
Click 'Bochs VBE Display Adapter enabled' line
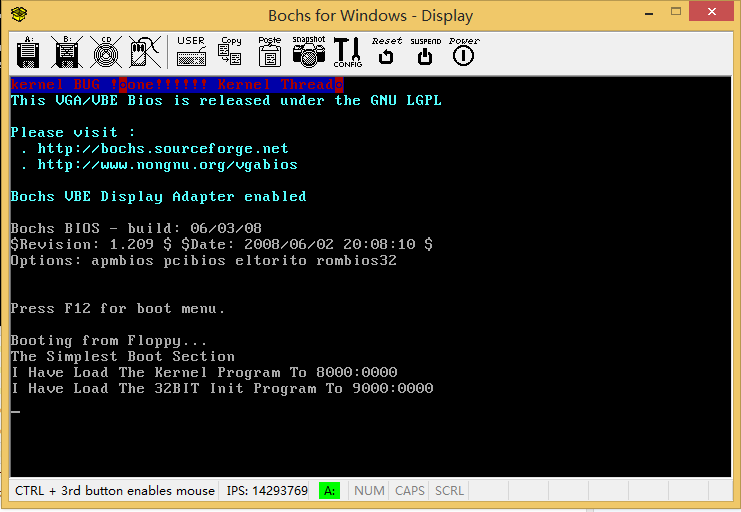tap(158, 197)
